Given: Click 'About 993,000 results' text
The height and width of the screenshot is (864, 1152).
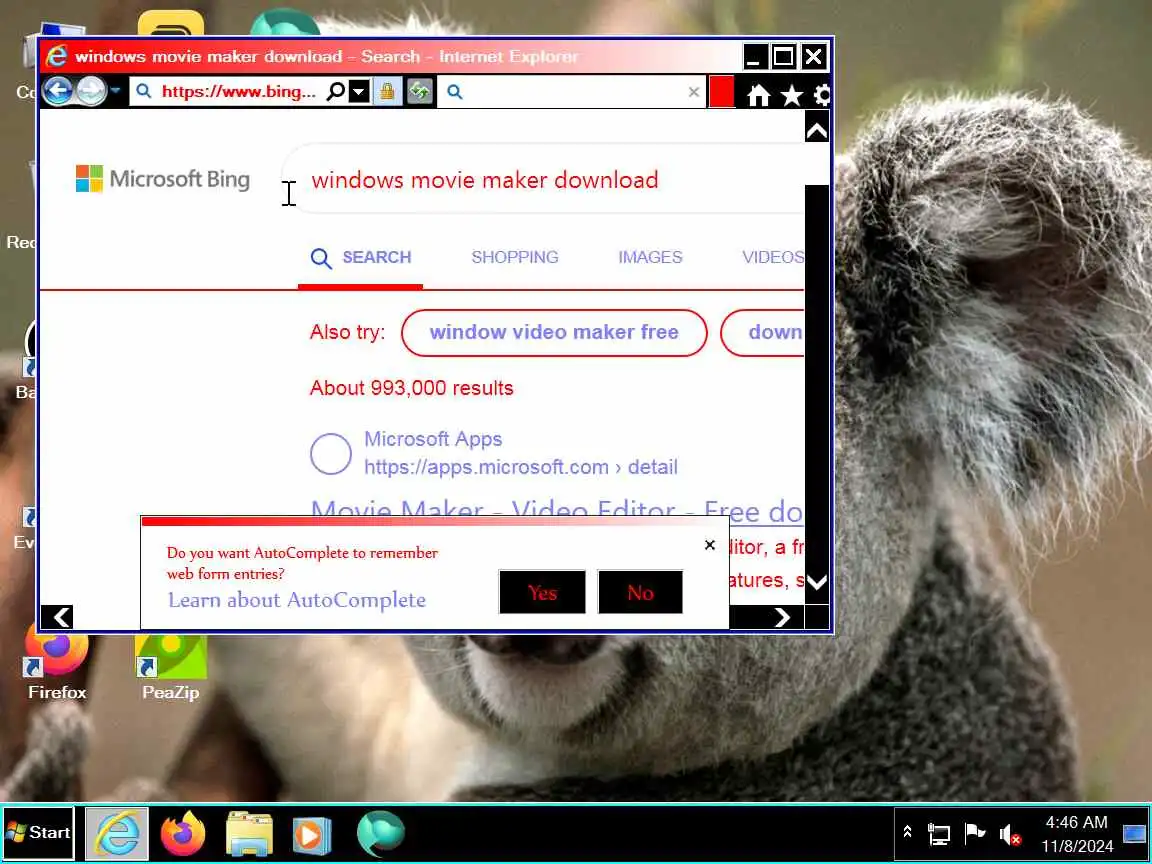Looking at the screenshot, I should click(x=411, y=388).
